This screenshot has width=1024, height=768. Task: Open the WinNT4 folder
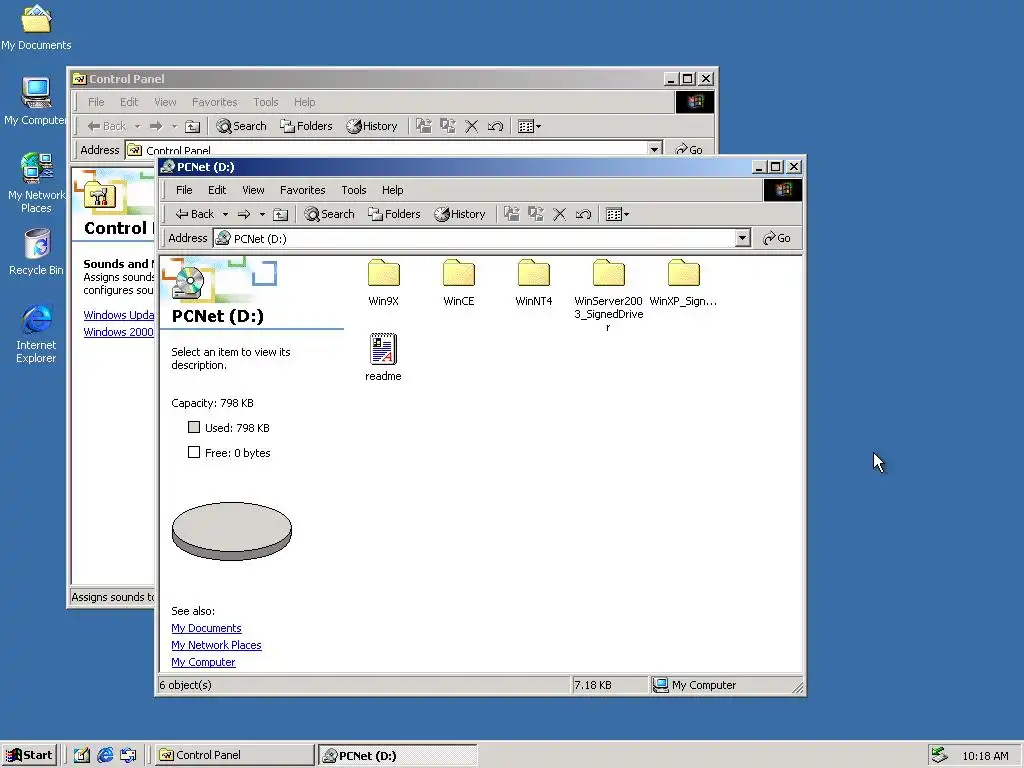click(534, 282)
